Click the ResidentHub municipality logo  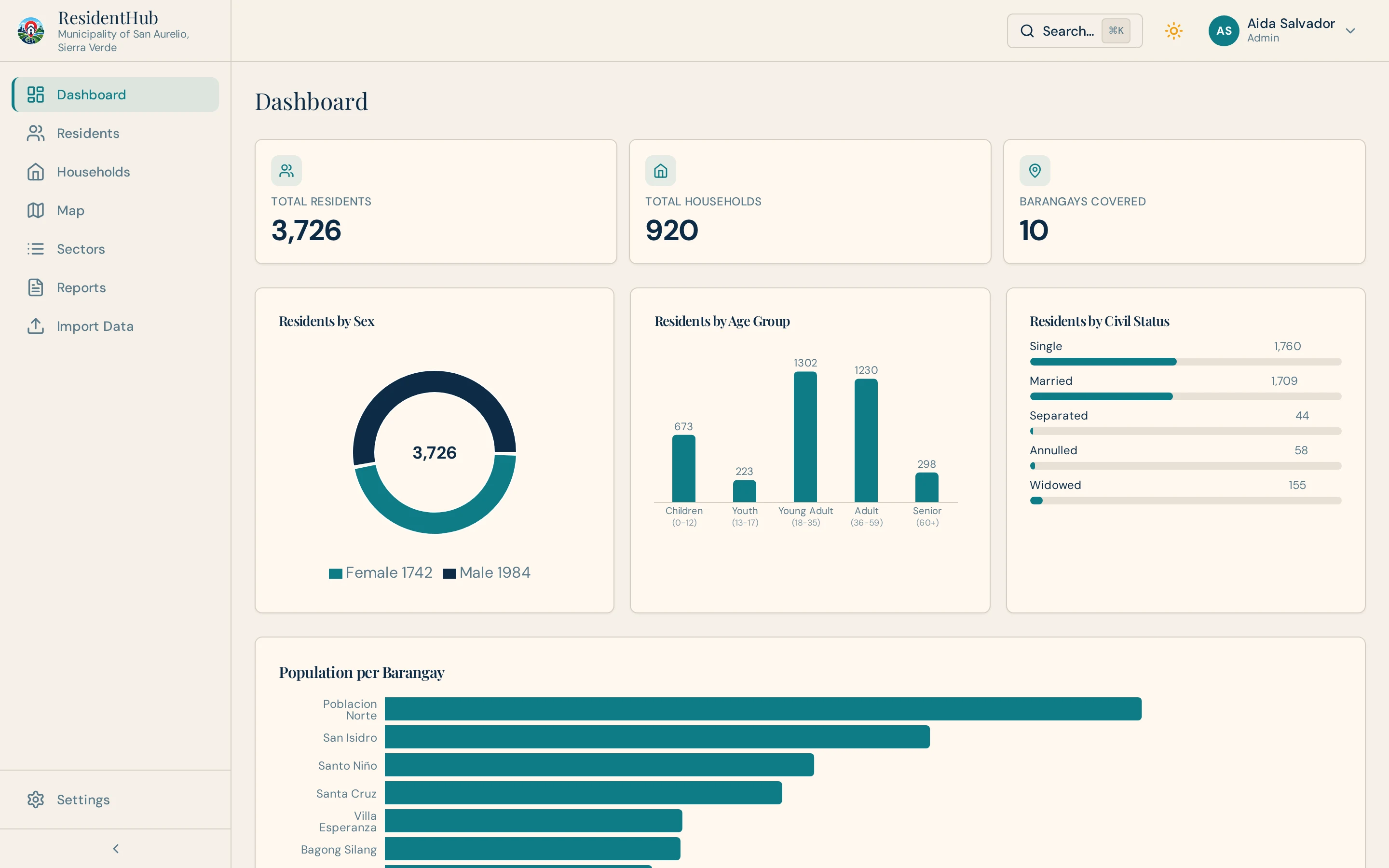tap(31, 30)
